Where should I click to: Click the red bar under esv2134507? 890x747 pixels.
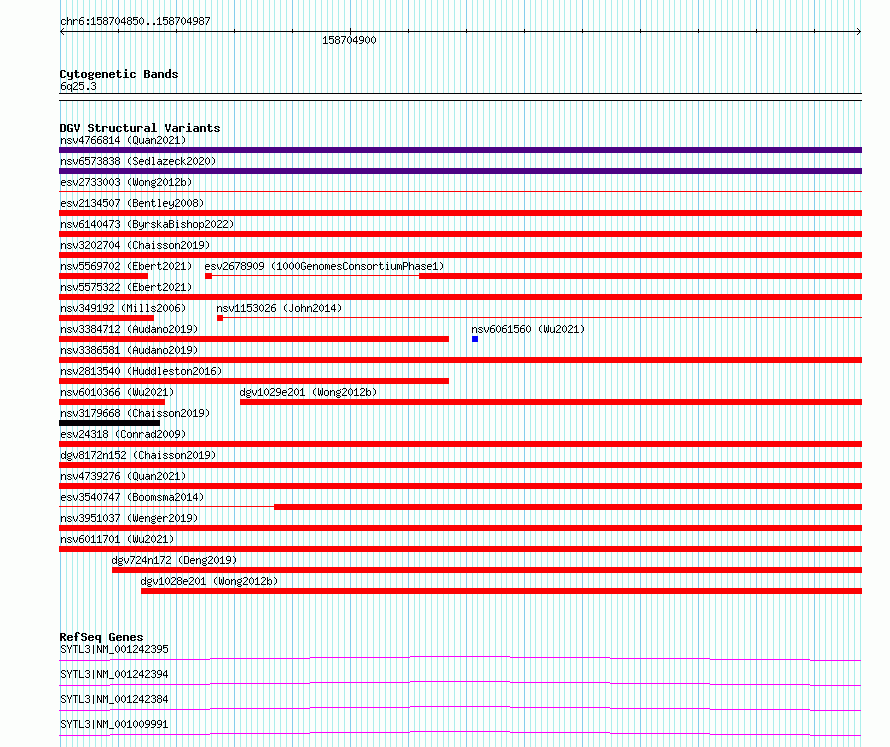tap(460, 213)
